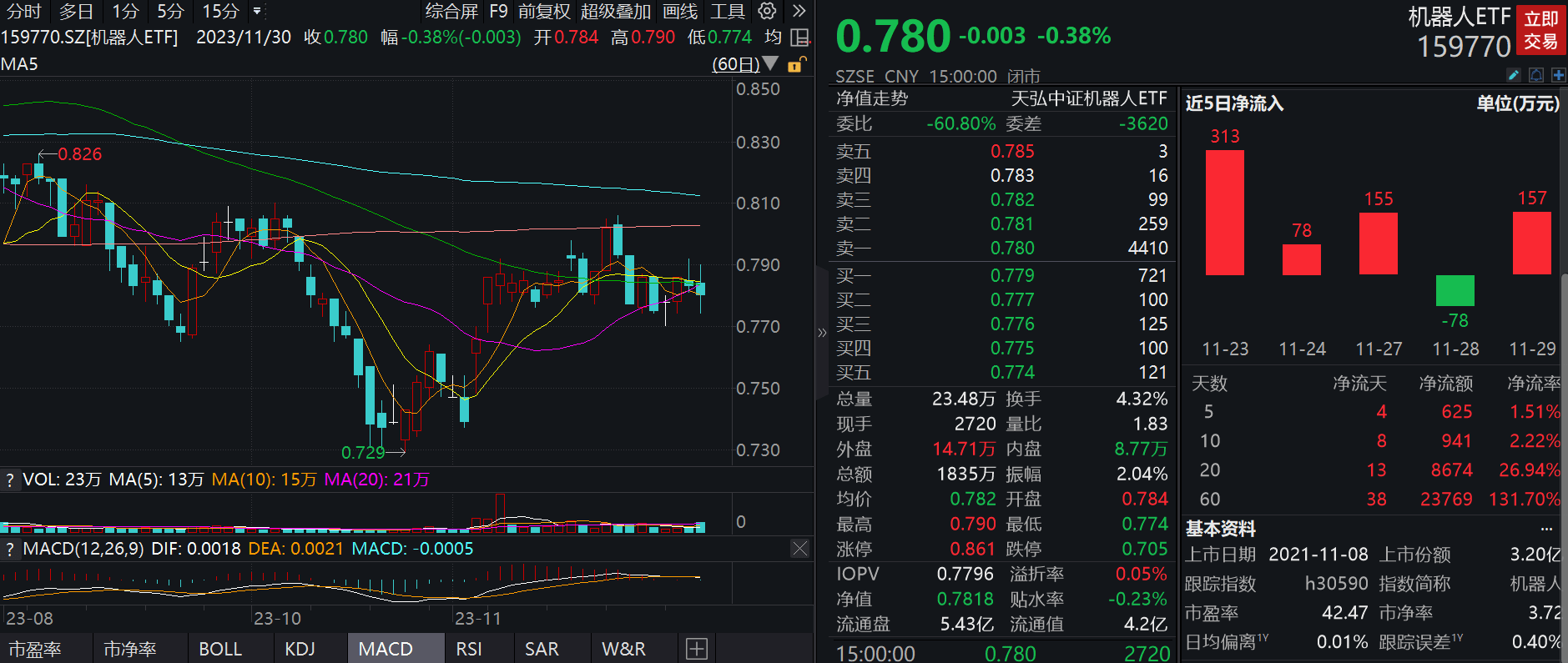This screenshot has width=1568, height=663.
Task: Click the red 11-29 net inflow bar
Action: 1532,244
